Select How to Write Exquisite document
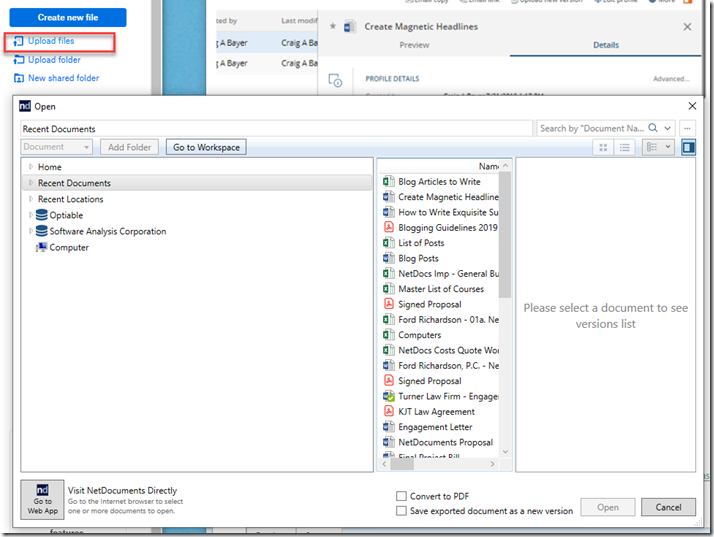This screenshot has width=714, height=537. point(448,212)
